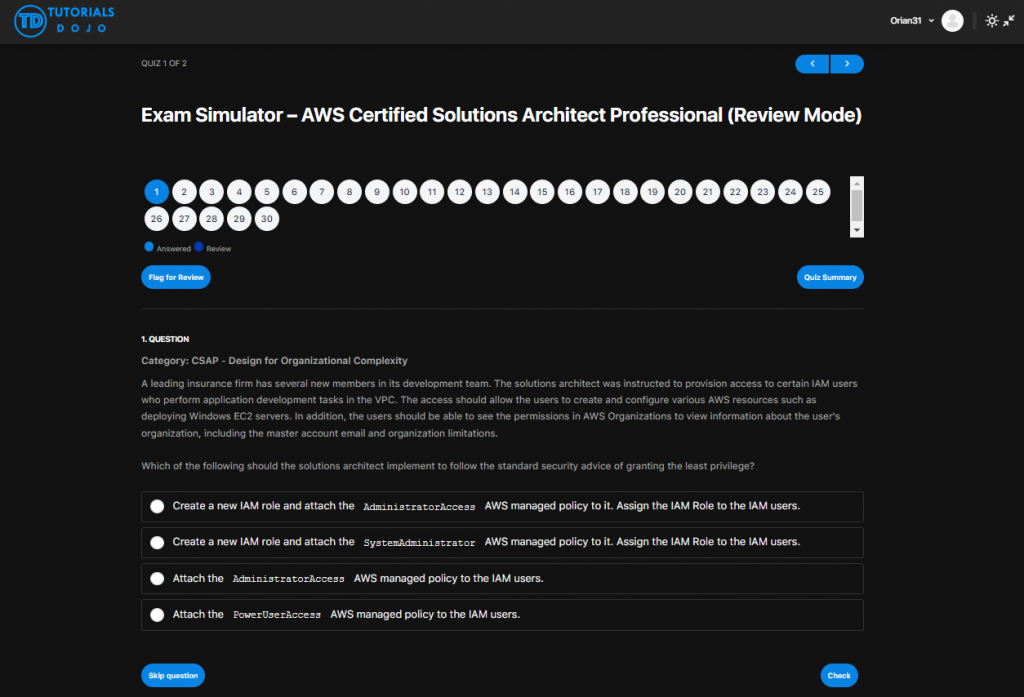Pick the AdministratorAccess policy attachment answer
The width and height of the screenshot is (1024, 697).
(157, 578)
